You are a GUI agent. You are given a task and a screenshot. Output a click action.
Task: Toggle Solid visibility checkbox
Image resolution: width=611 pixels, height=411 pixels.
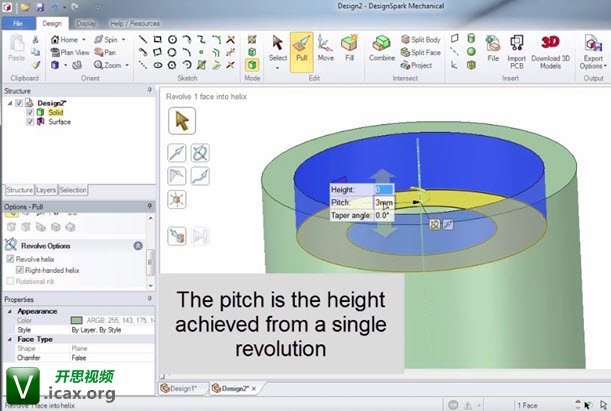30,113
